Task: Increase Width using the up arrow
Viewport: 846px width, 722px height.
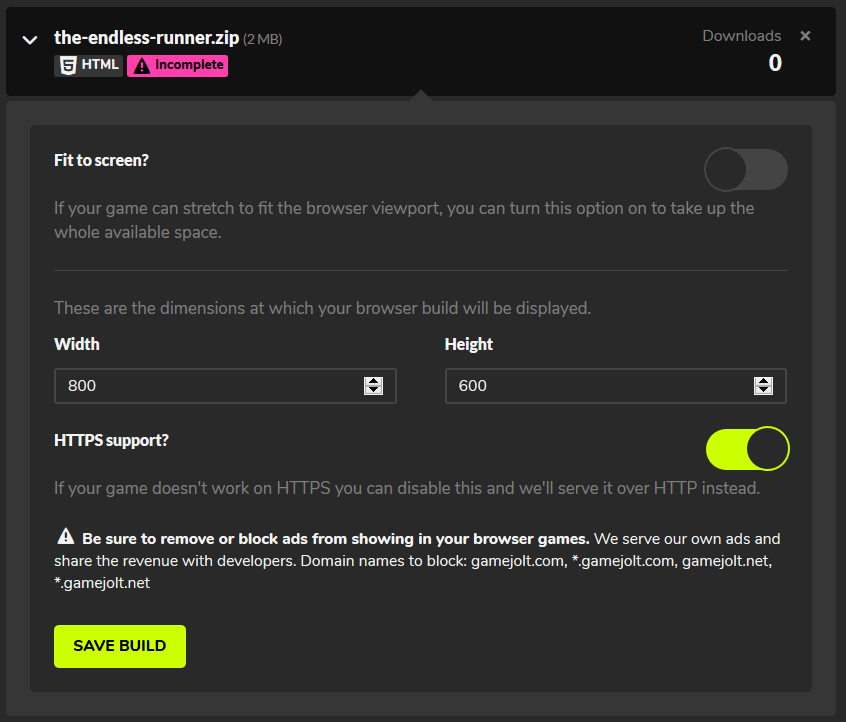Action: pyautogui.click(x=374, y=381)
